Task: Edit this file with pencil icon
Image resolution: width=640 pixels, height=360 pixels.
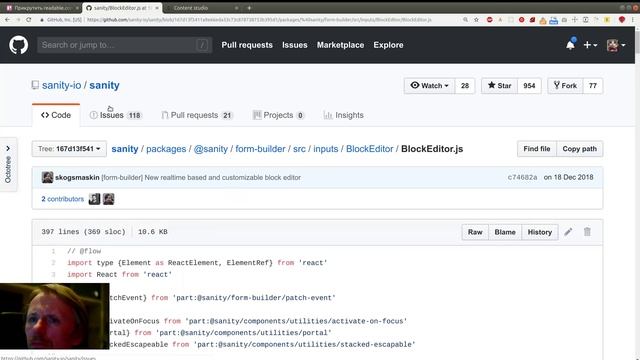Action: coord(568,232)
